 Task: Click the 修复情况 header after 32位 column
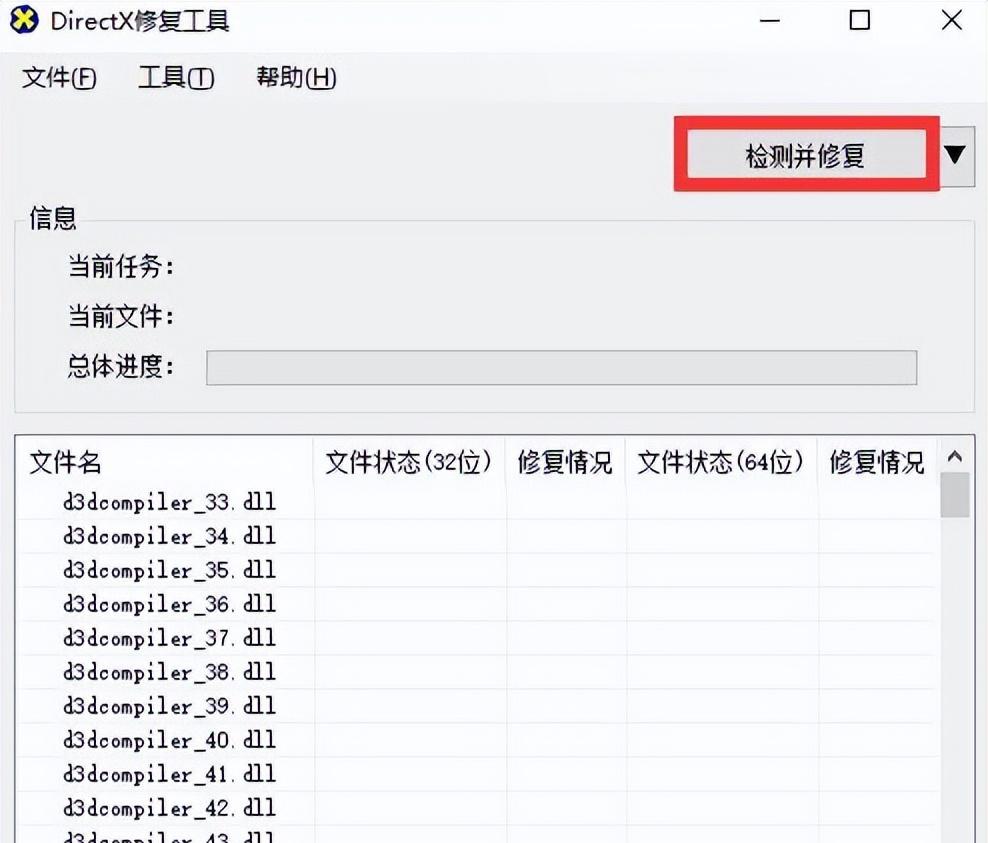click(x=565, y=462)
